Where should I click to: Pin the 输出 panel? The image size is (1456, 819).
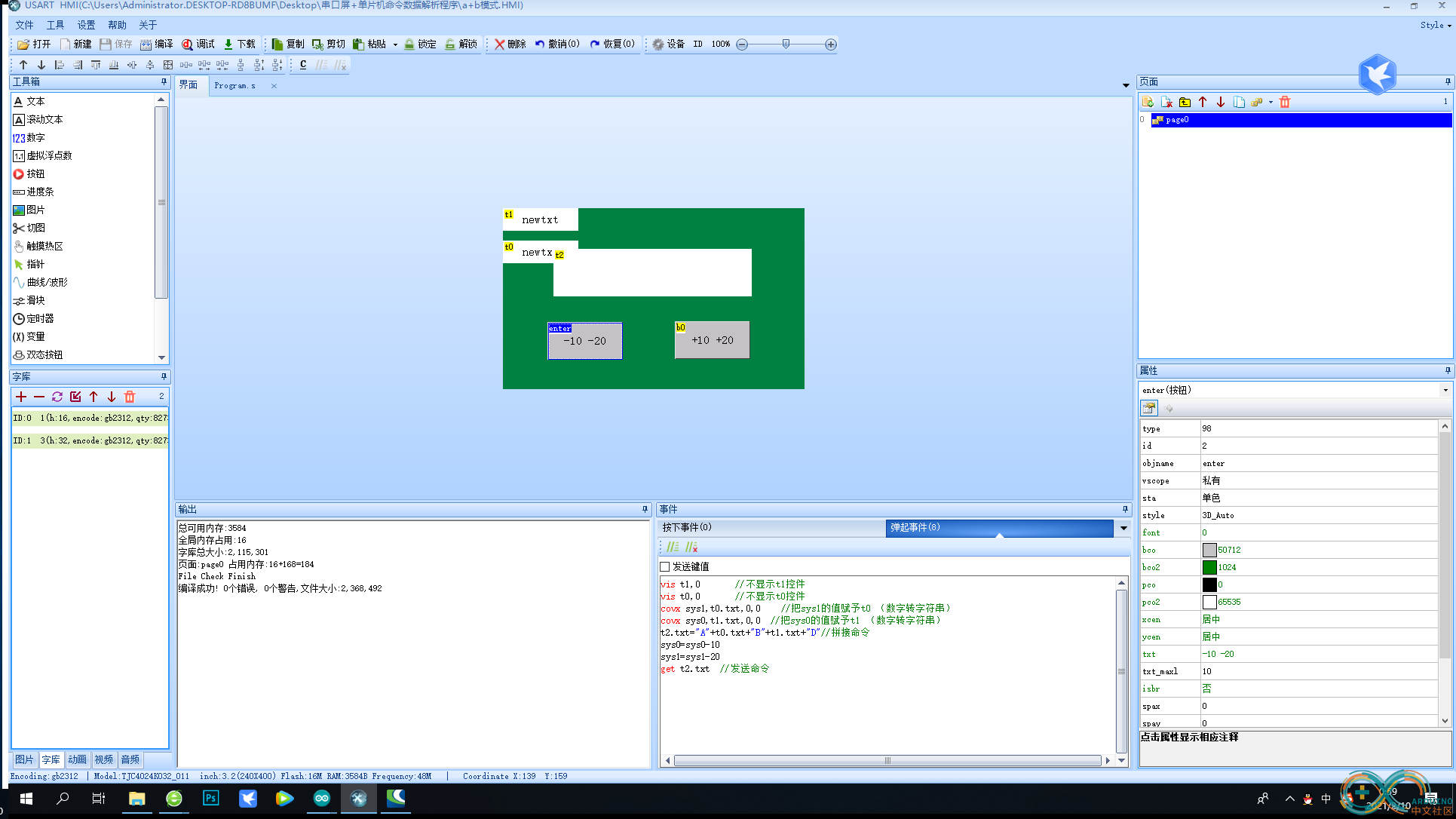tap(645, 509)
